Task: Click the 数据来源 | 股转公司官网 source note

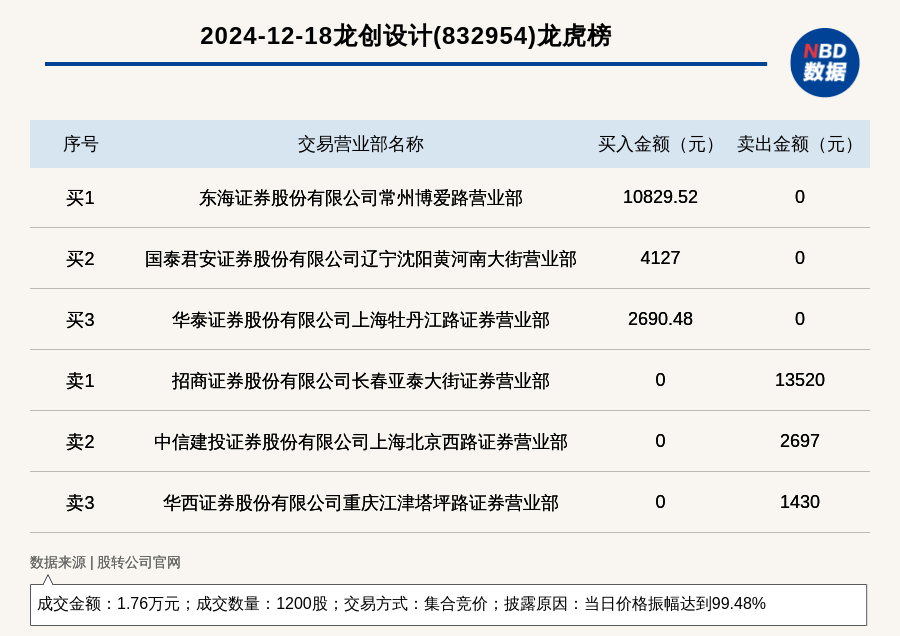Action: [x=105, y=562]
